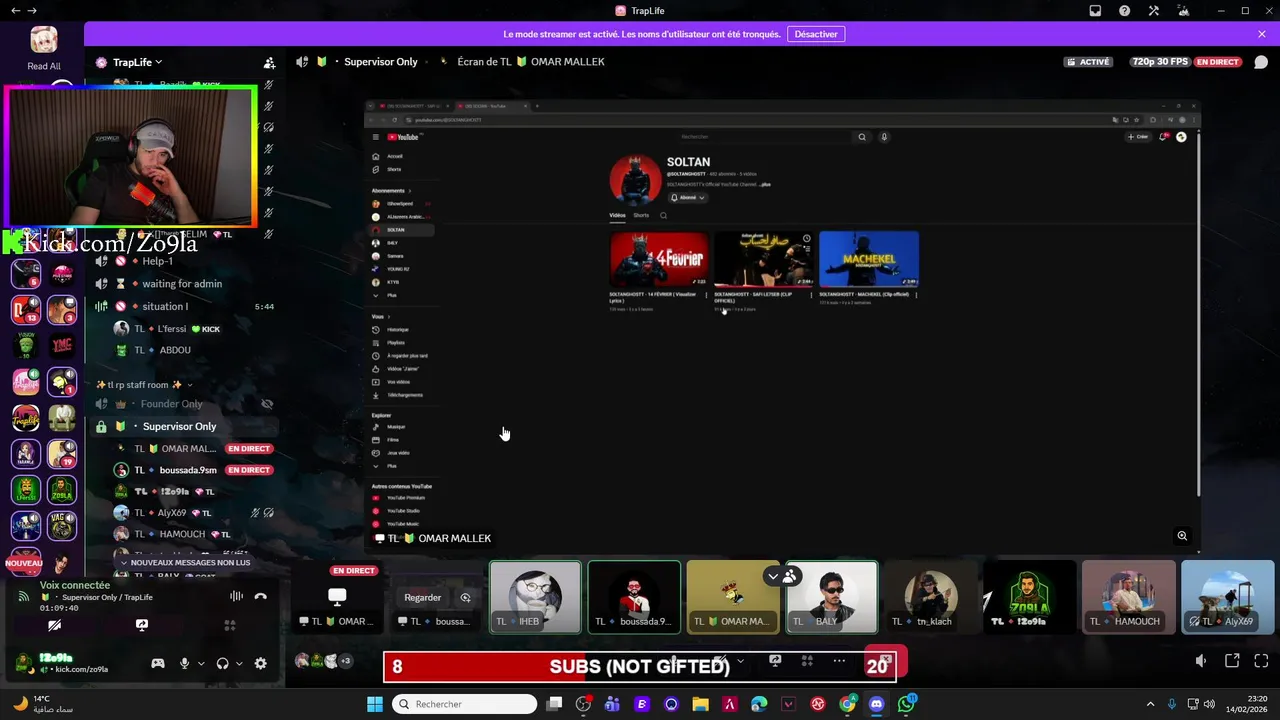Select user ABDOU in channel list
Viewport: 1280px width, 720px height.
point(175,350)
